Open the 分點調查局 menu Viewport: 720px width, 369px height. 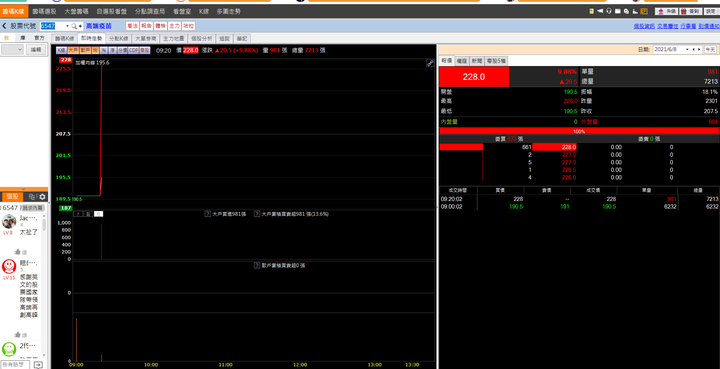(x=150, y=11)
